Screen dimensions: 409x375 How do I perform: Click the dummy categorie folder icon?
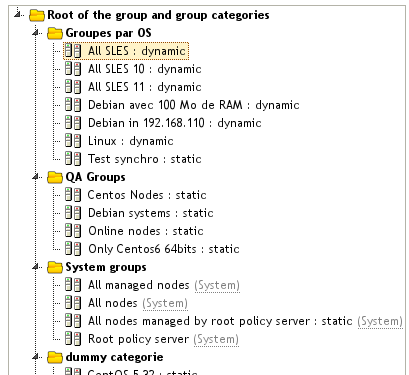pyautogui.click(x=55, y=357)
